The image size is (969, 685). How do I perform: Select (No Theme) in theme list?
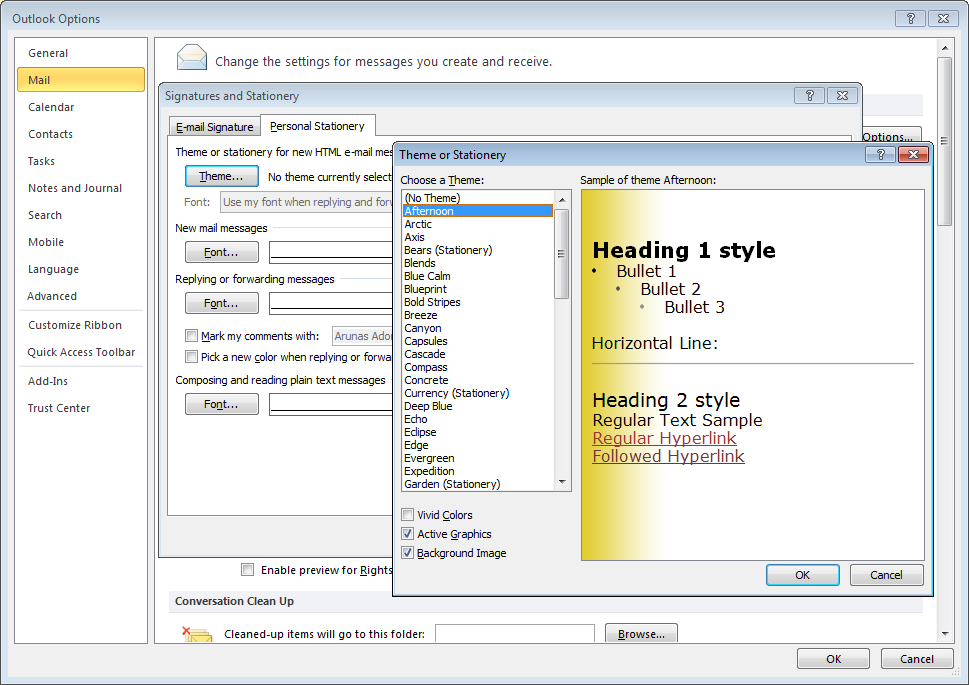click(478, 198)
